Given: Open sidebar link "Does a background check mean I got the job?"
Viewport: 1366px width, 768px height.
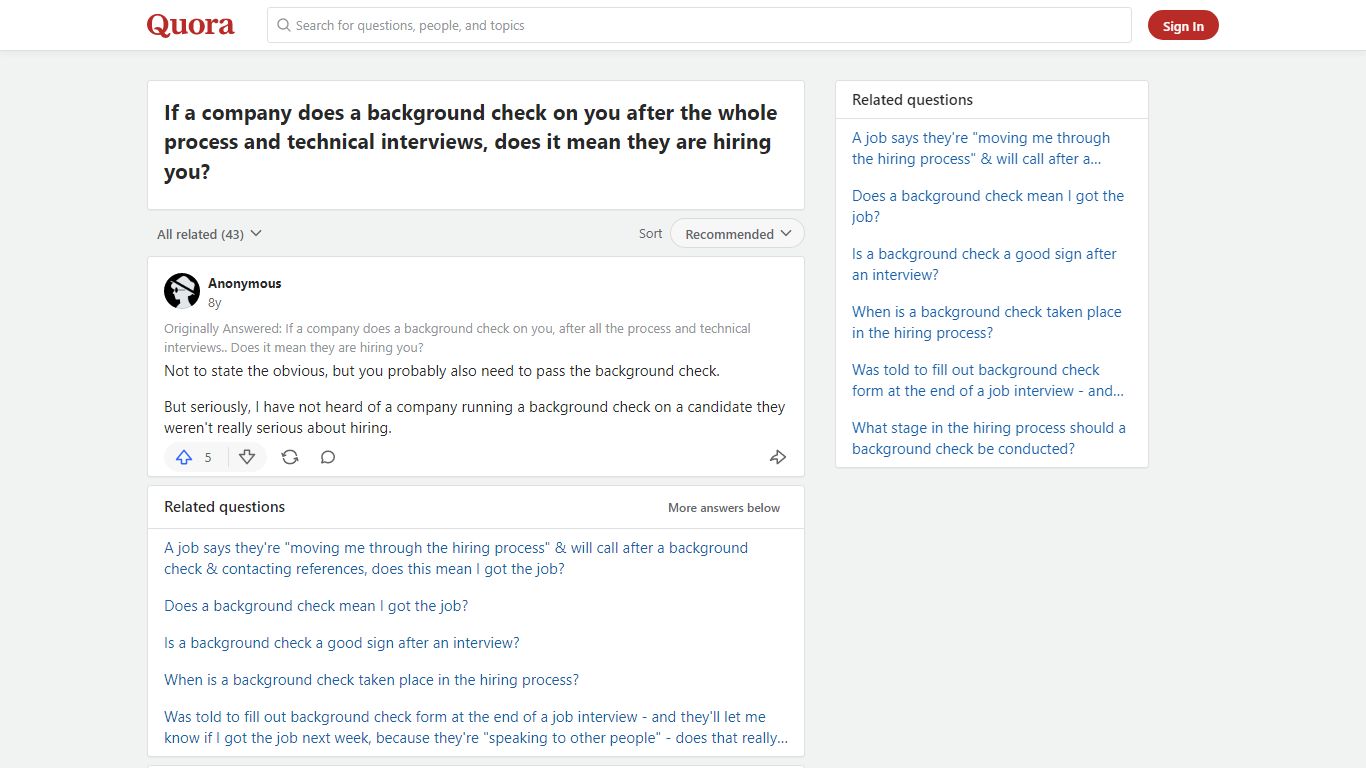Looking at the screenshot, I should pyautogui.click(x=988, y=206).
